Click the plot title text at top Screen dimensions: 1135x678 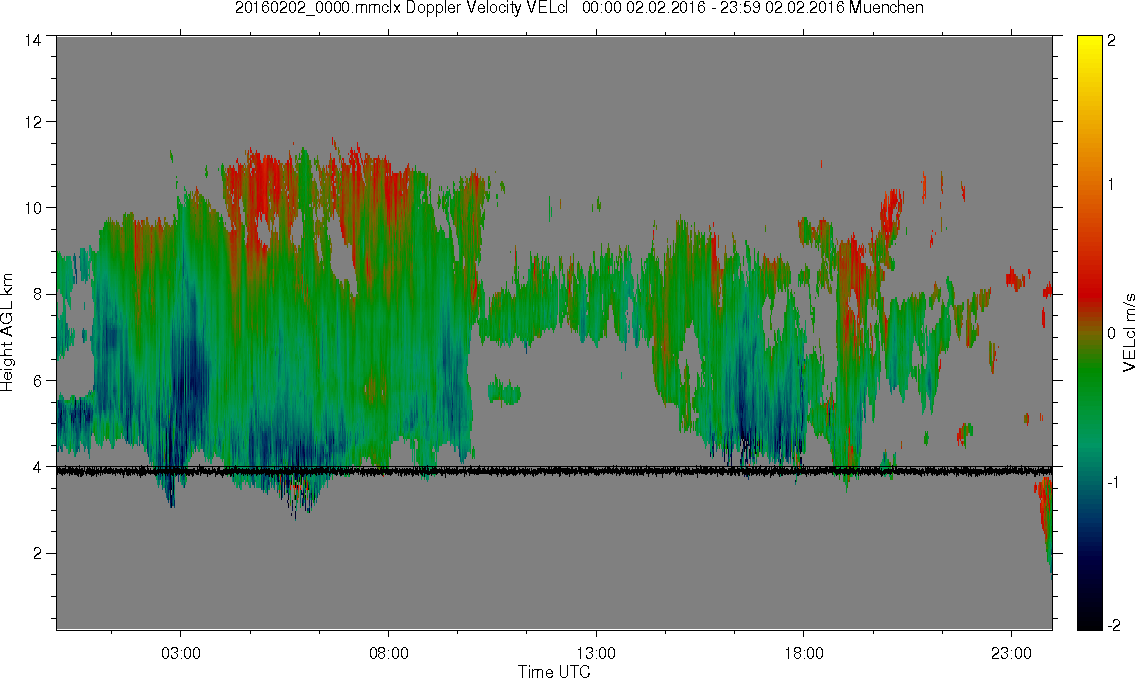pos(579,8)
